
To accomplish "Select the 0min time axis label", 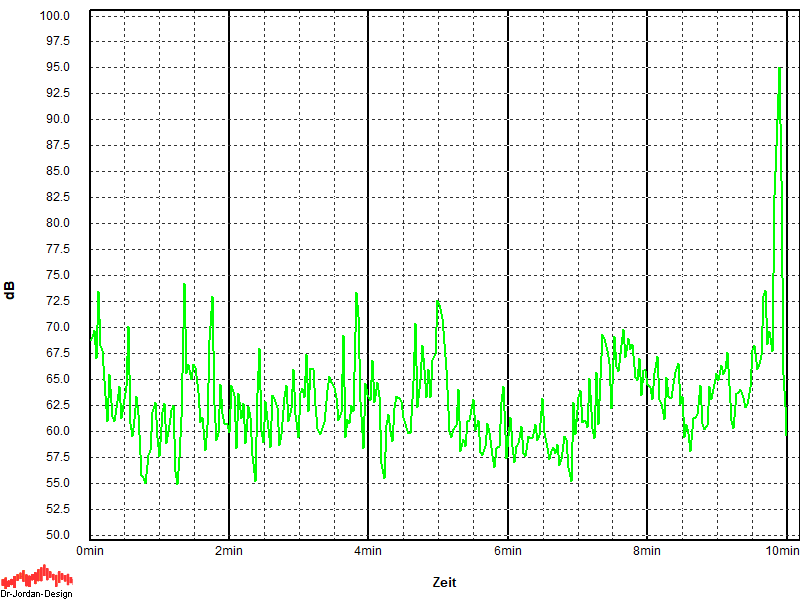I will 90,551.
